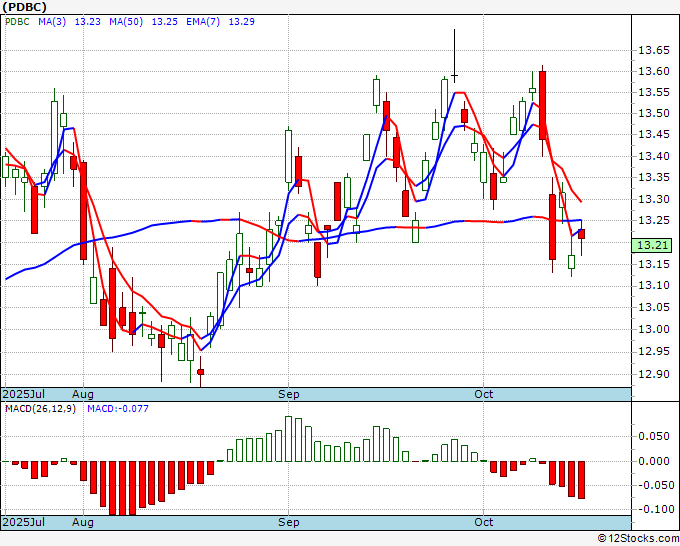Click the 13.25 price axis label
680x546 pixels.
pyautogui.click(x=654, y=221)
